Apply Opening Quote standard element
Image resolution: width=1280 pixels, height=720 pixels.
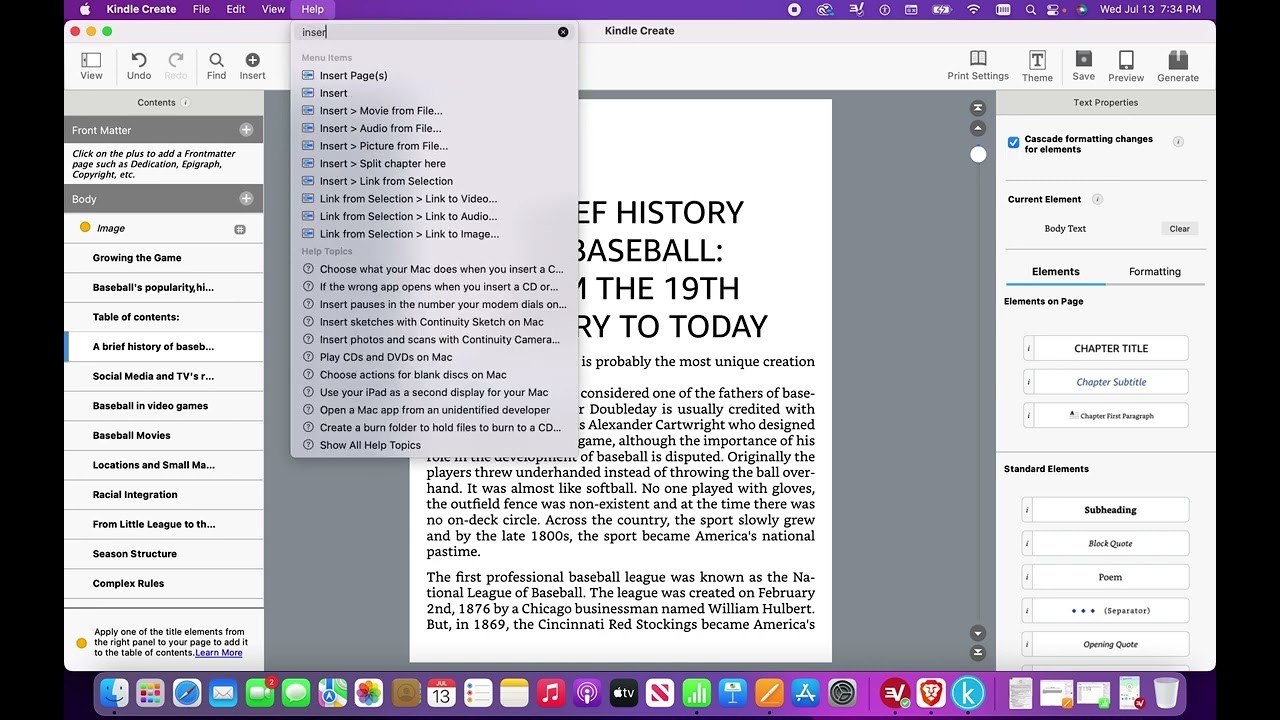coord(1110,645)
